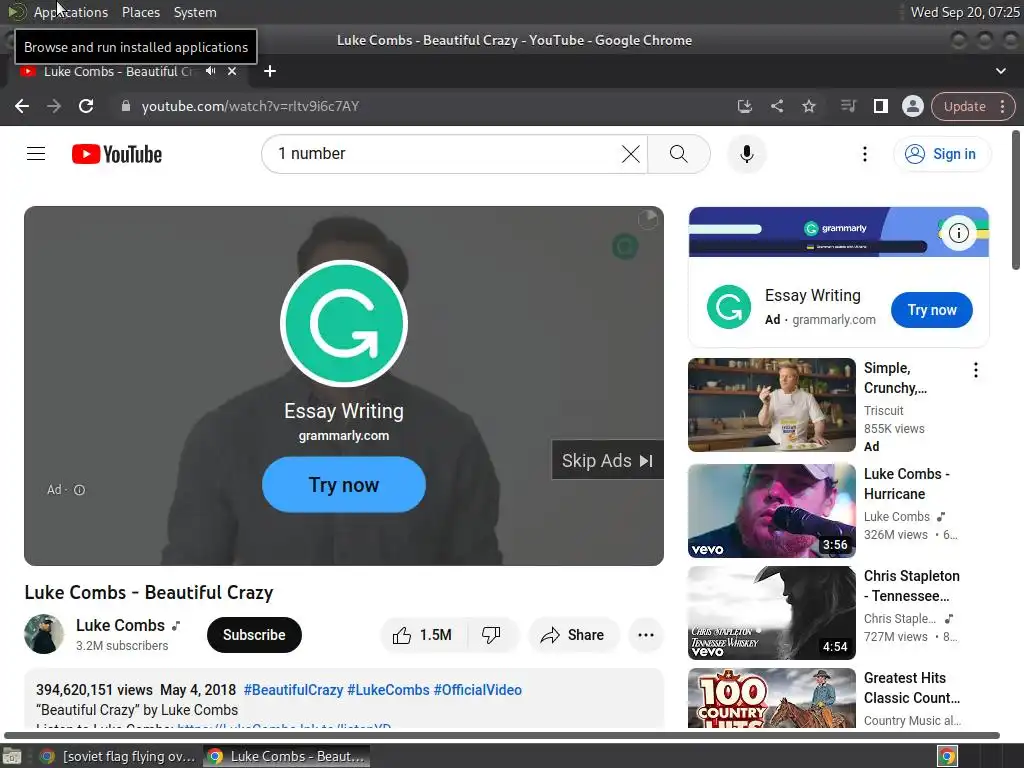Switch to soviet flag taskbar window
Screen dimensions: 1024x768
(x=118, y=756)
